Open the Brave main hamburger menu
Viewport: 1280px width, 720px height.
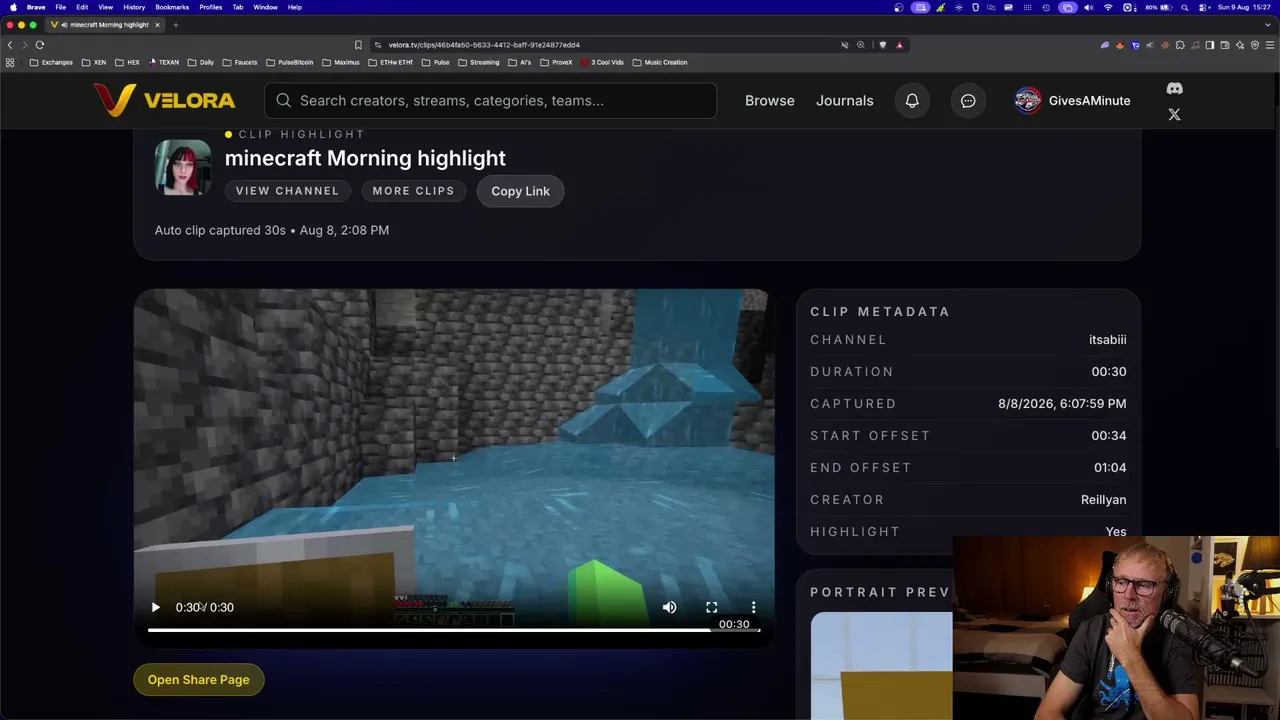pos(1270,45)
